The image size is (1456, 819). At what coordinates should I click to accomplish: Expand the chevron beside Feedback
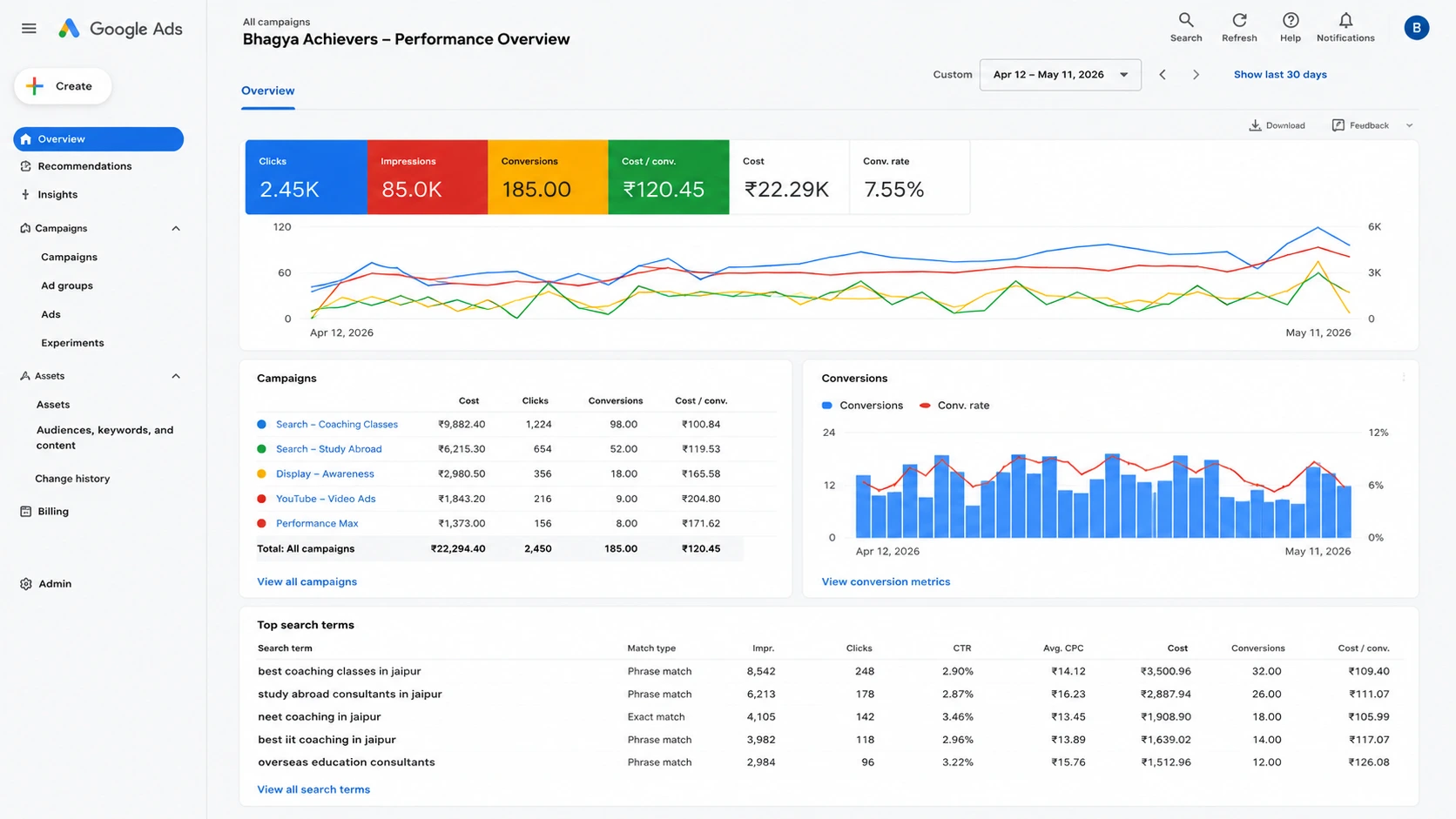pos(1409,125)
